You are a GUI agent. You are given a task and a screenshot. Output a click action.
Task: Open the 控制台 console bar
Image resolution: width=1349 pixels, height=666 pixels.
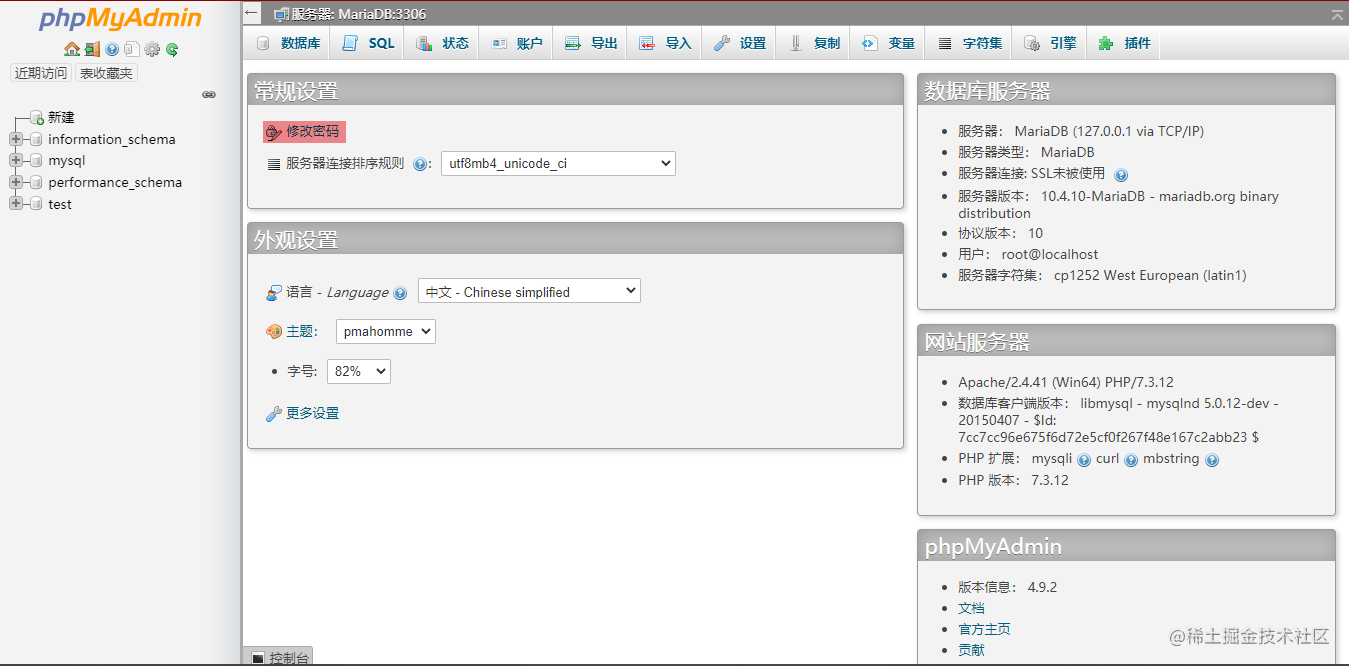pyautogui.click(x=278, y=656)
